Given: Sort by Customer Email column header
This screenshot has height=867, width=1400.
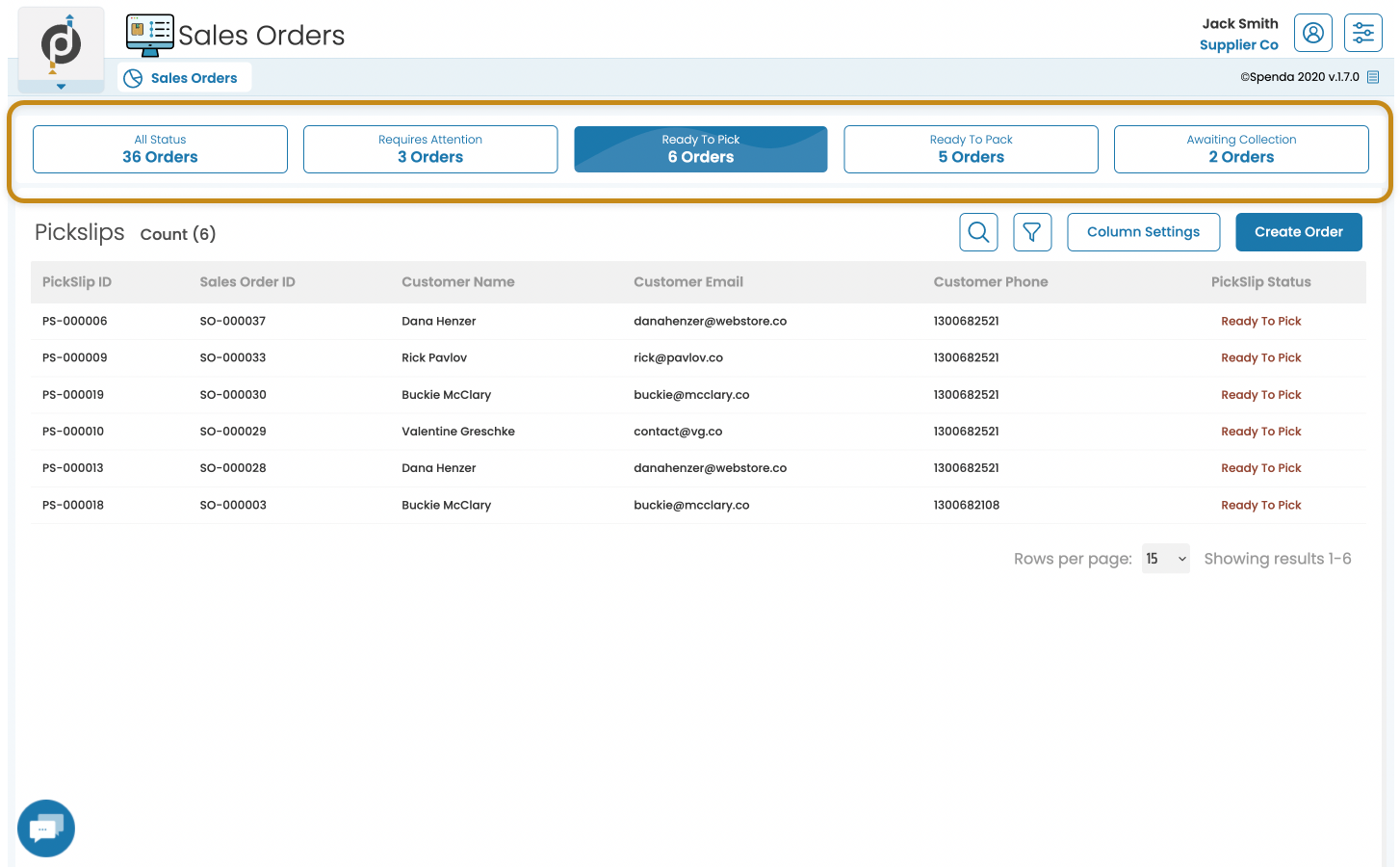Looking at the screenshot, I should [x=688, y=282].
